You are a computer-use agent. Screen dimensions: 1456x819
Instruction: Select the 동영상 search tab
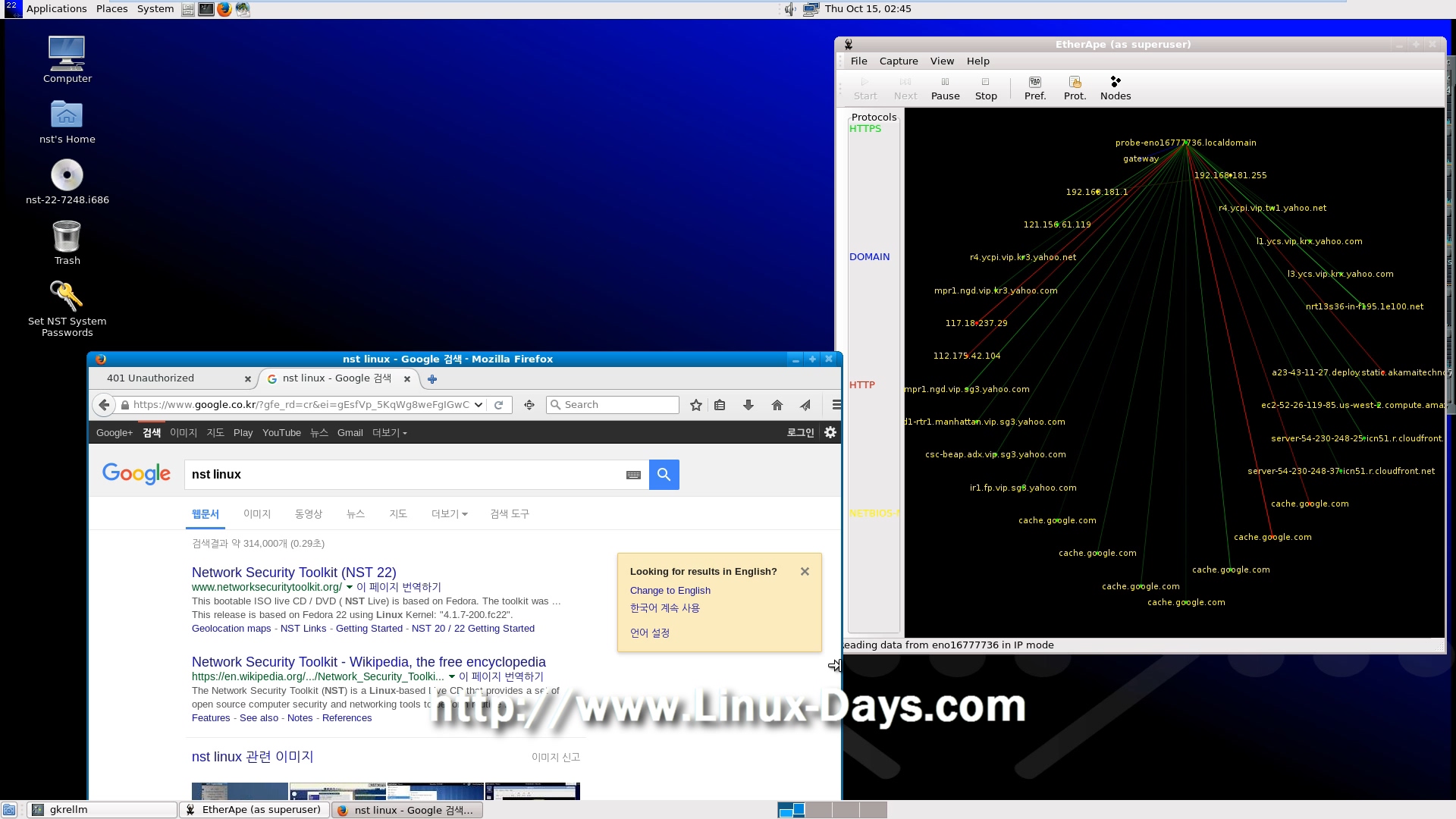[309, 514]
